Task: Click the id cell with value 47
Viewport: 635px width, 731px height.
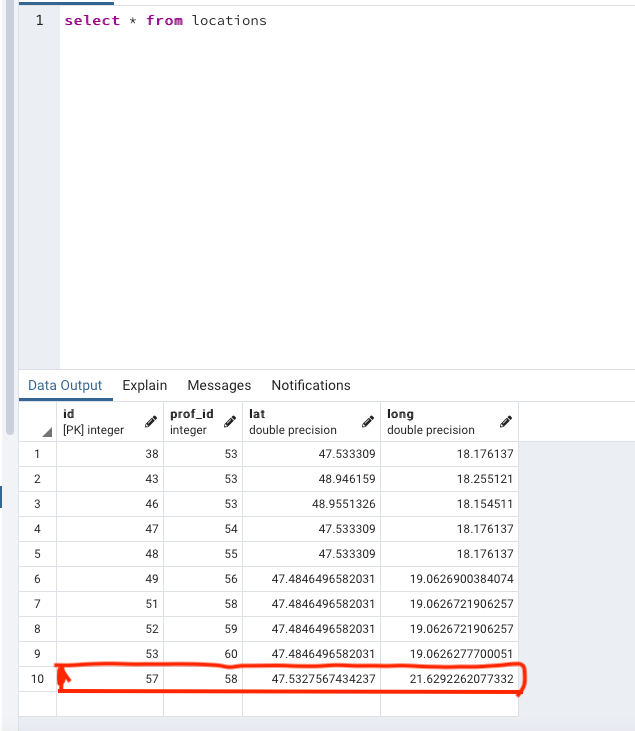Action: click(110, 529)
